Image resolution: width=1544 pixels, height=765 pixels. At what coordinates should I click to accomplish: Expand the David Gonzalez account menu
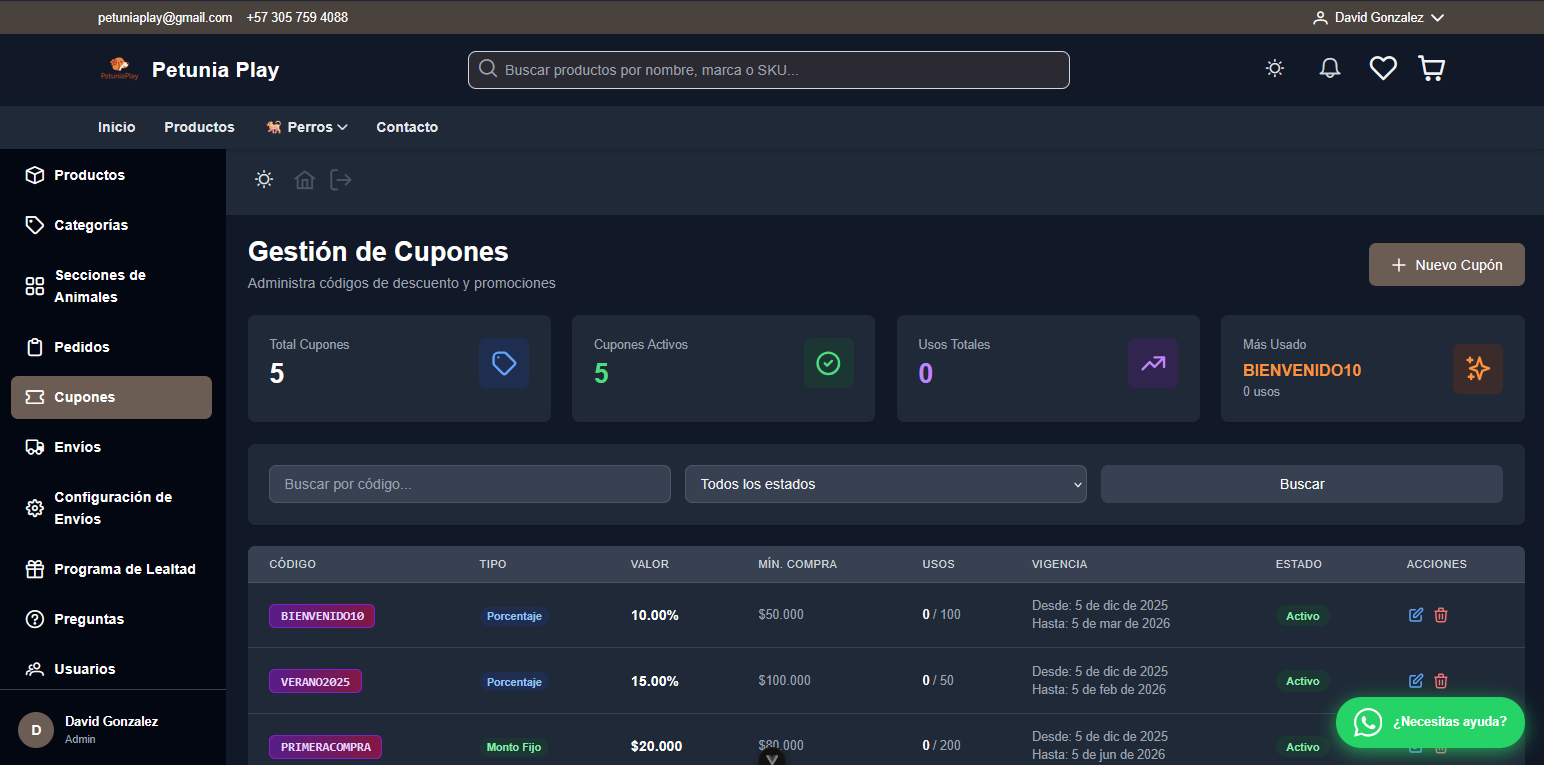[x=1378, y=18]
